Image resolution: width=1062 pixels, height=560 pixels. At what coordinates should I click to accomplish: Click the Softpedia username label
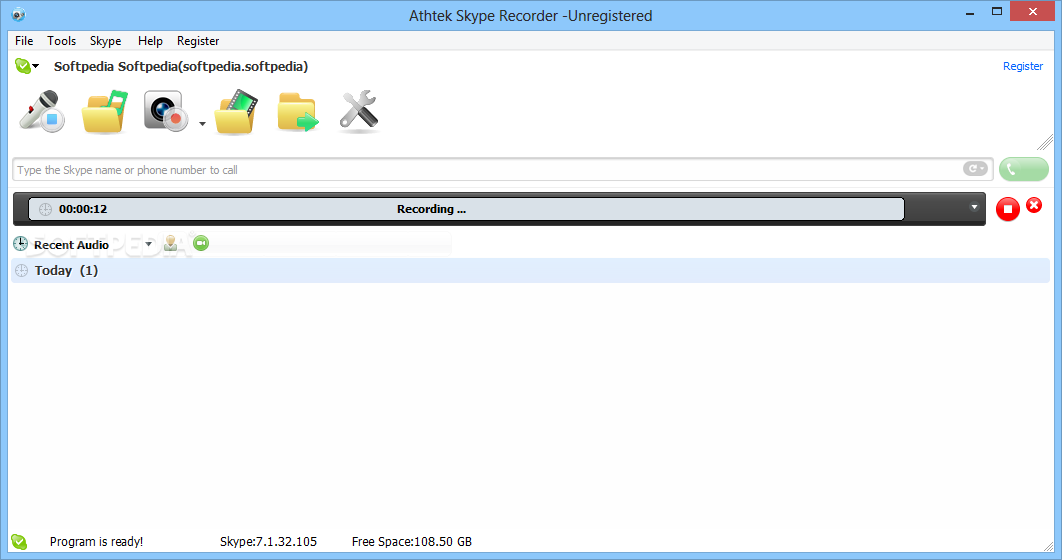181,66
